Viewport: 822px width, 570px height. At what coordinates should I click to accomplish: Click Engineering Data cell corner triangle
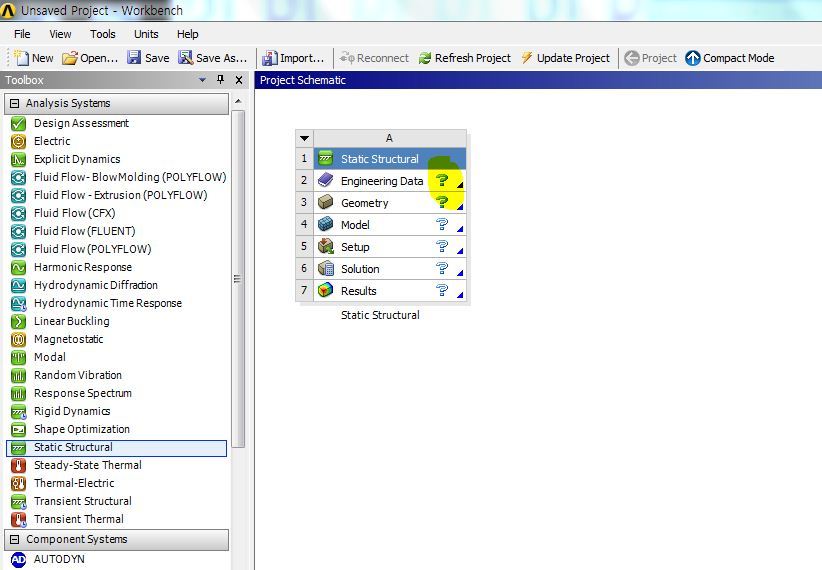460,185
